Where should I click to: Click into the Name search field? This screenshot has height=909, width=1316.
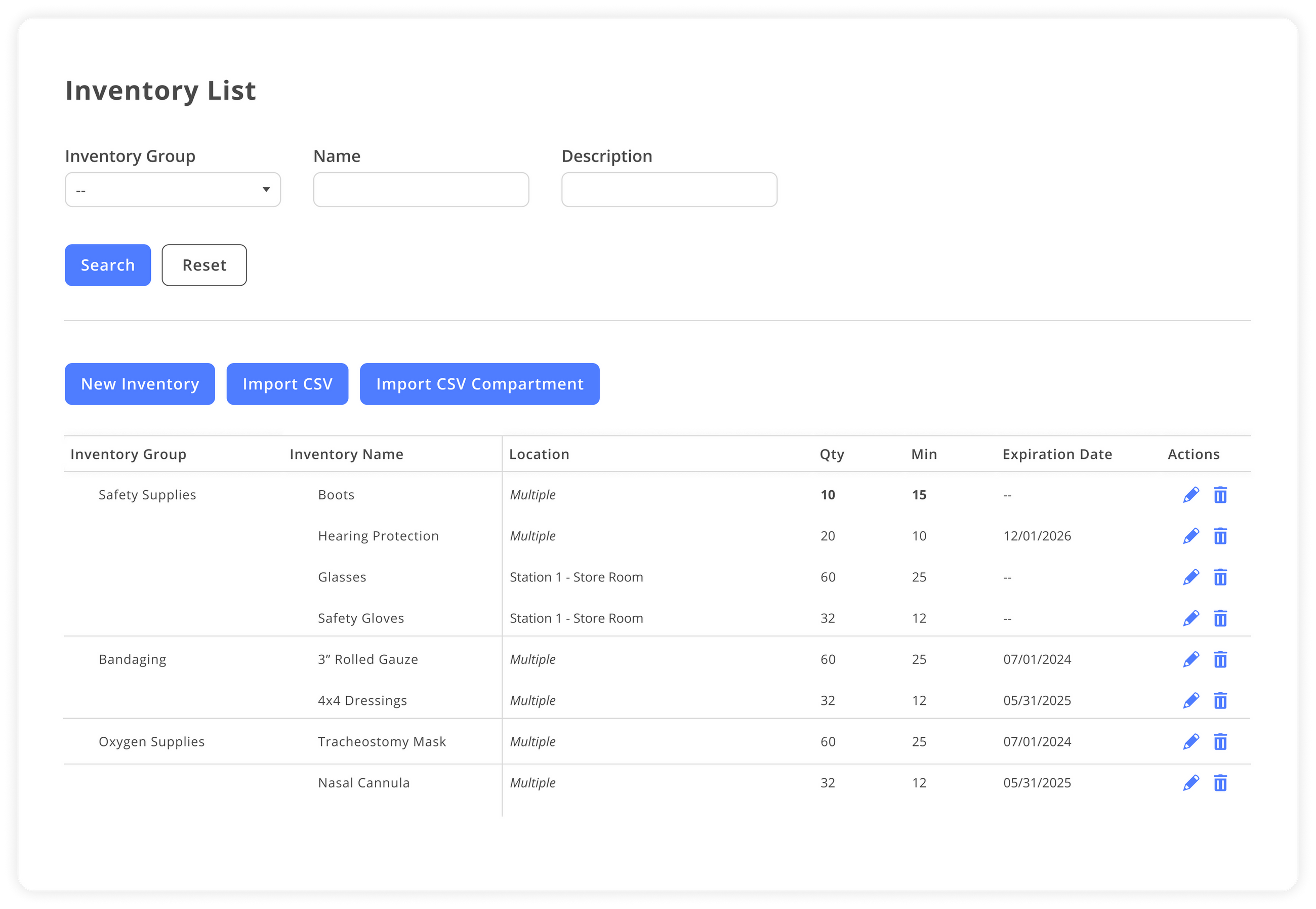(x=421, y=189)
